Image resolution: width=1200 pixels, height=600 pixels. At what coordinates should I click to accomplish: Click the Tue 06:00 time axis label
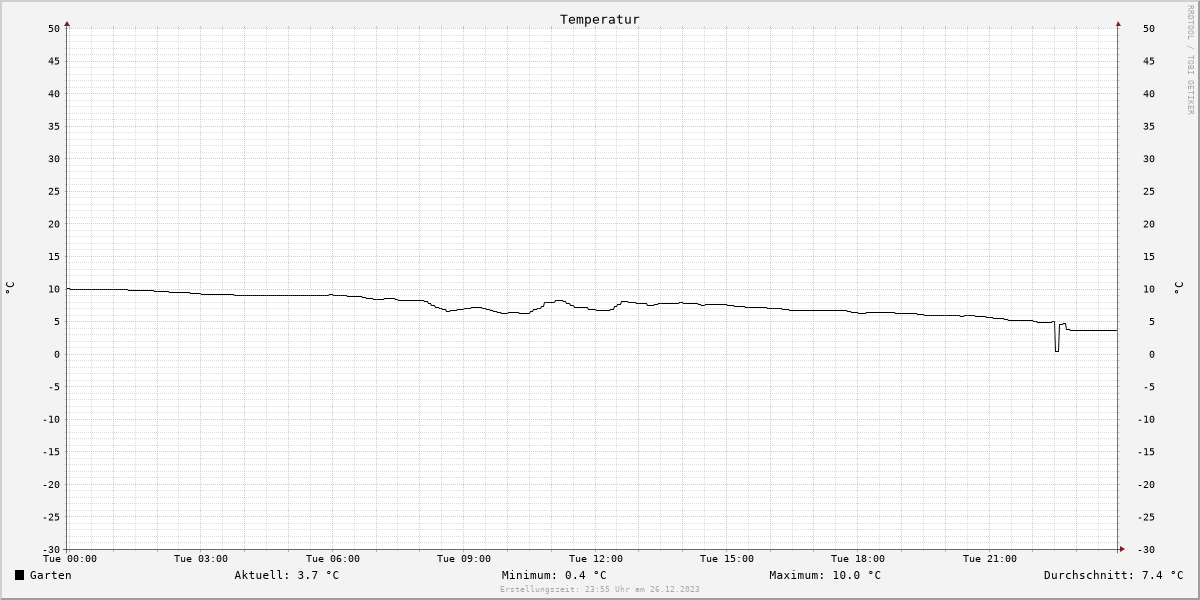(x=333, y=559)
